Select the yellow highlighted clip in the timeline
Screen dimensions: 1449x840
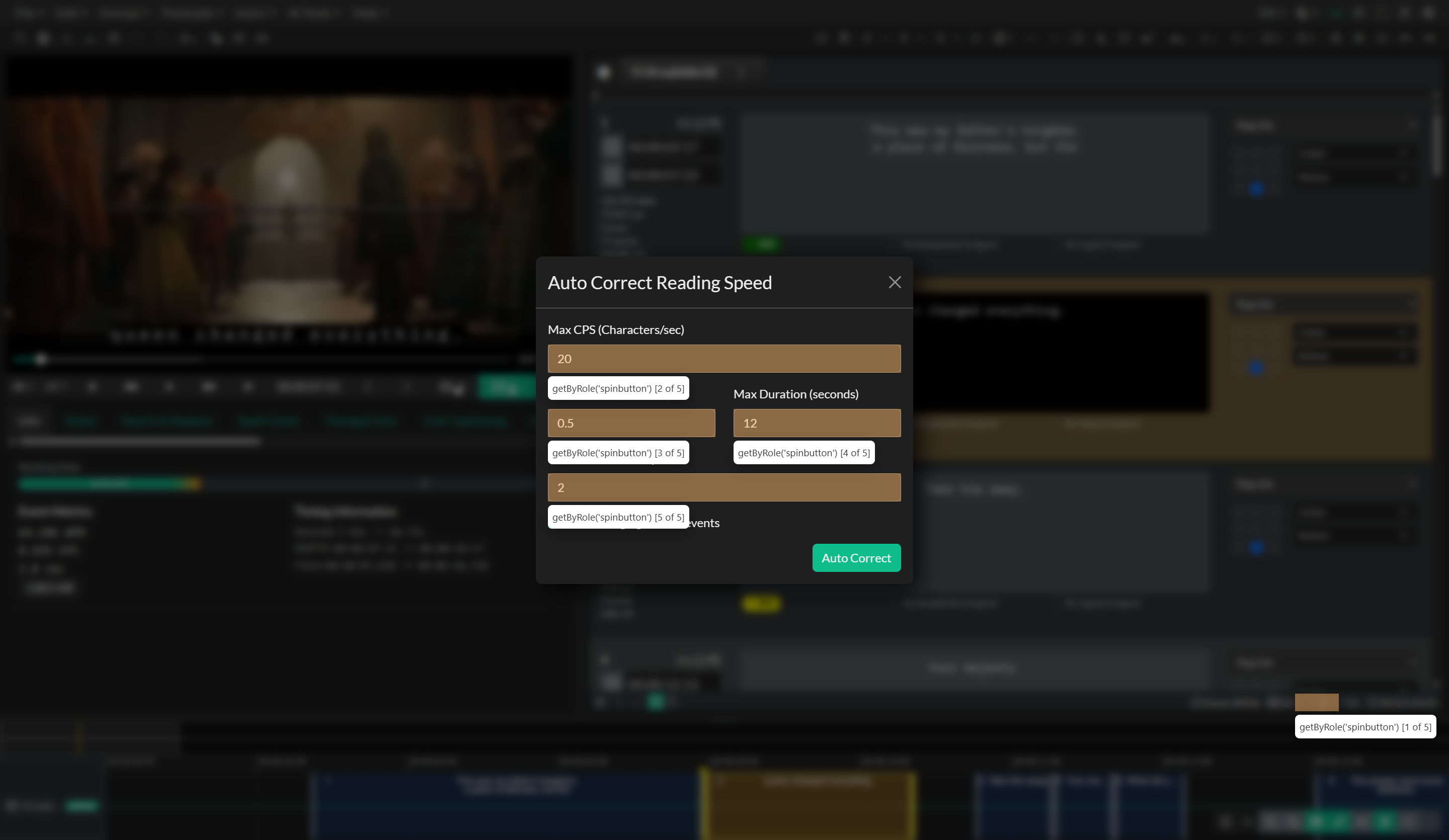(x=809, y=805)
